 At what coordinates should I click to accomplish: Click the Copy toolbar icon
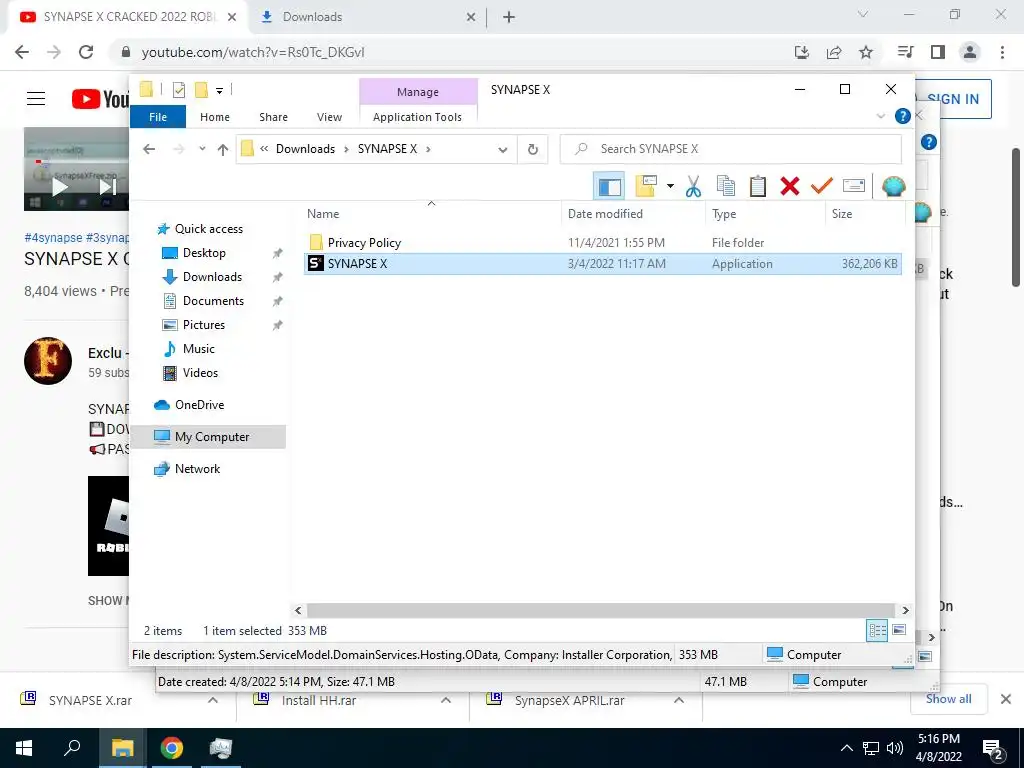pos(726,187)
